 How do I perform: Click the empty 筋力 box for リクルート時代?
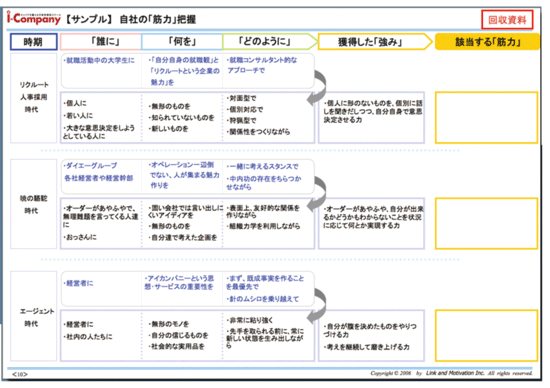click(487, 118)
